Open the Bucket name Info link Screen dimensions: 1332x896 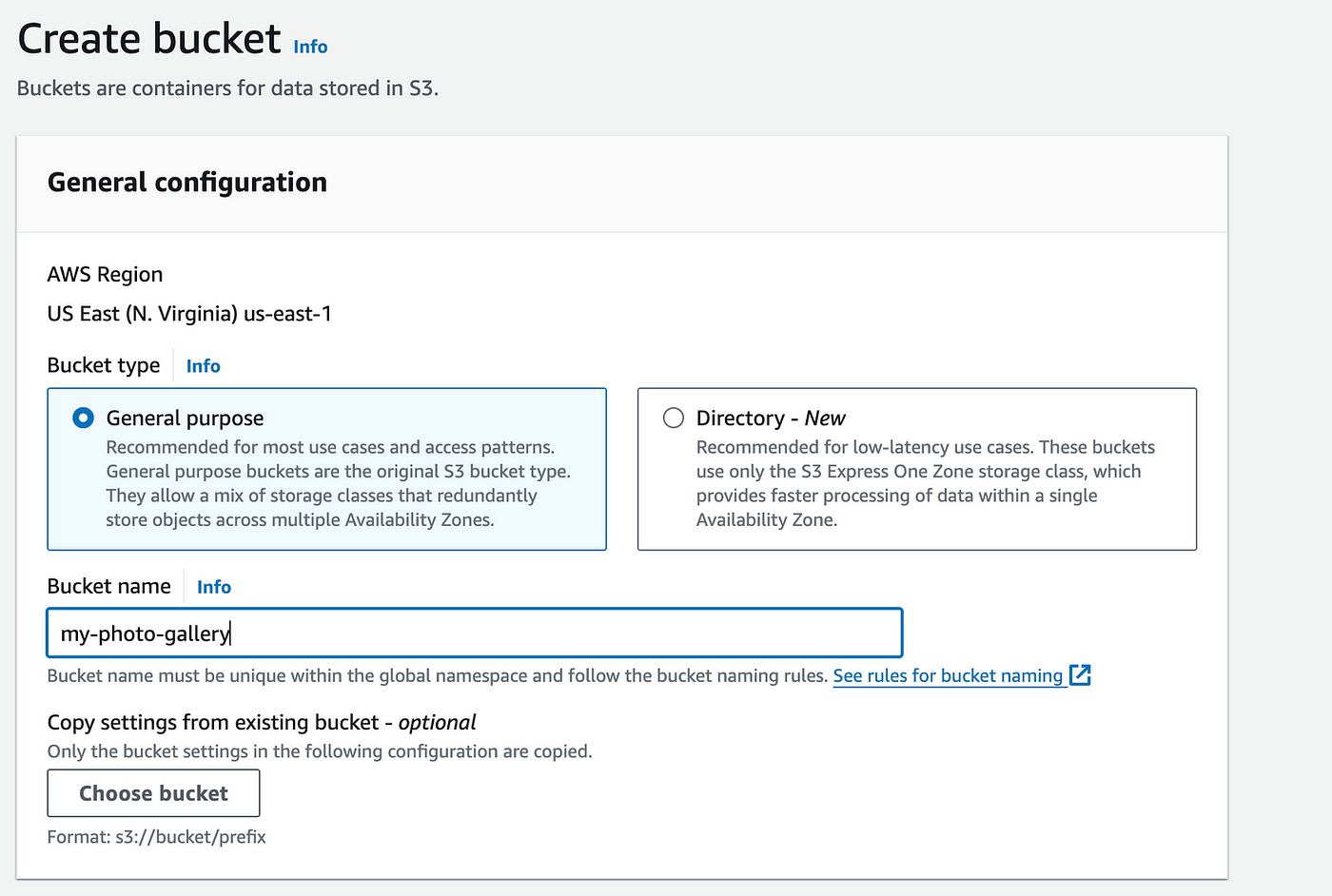coord(213,587)
